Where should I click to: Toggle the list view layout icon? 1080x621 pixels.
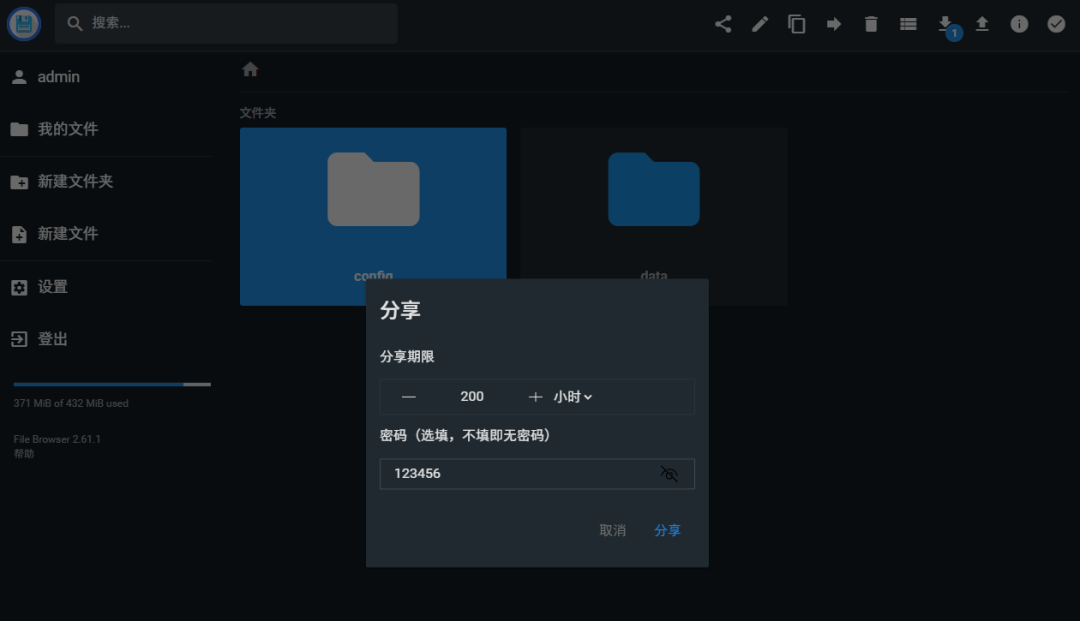[908, 23]
